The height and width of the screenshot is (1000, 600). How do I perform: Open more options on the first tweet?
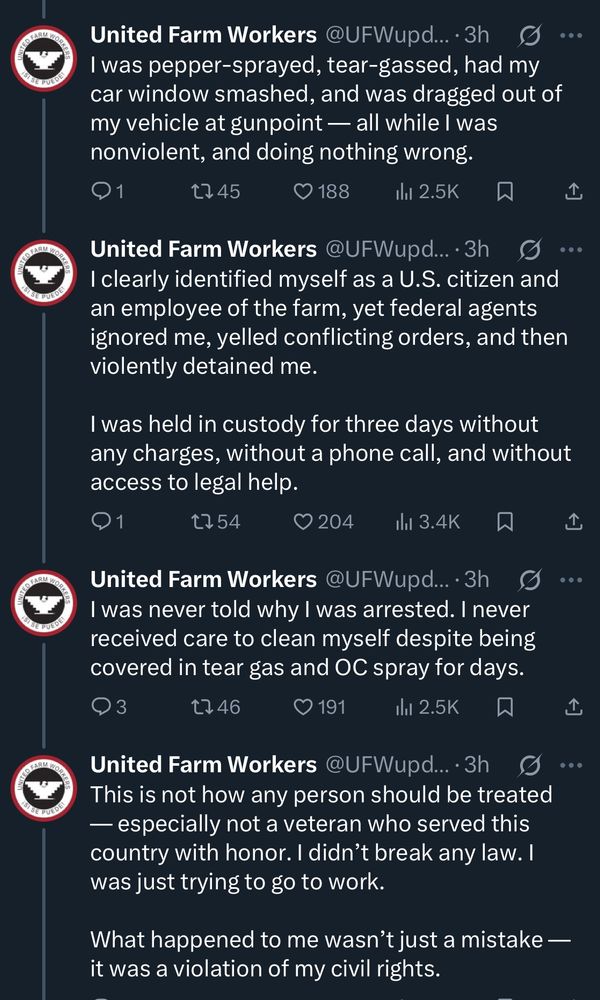[x=571, y=35]
